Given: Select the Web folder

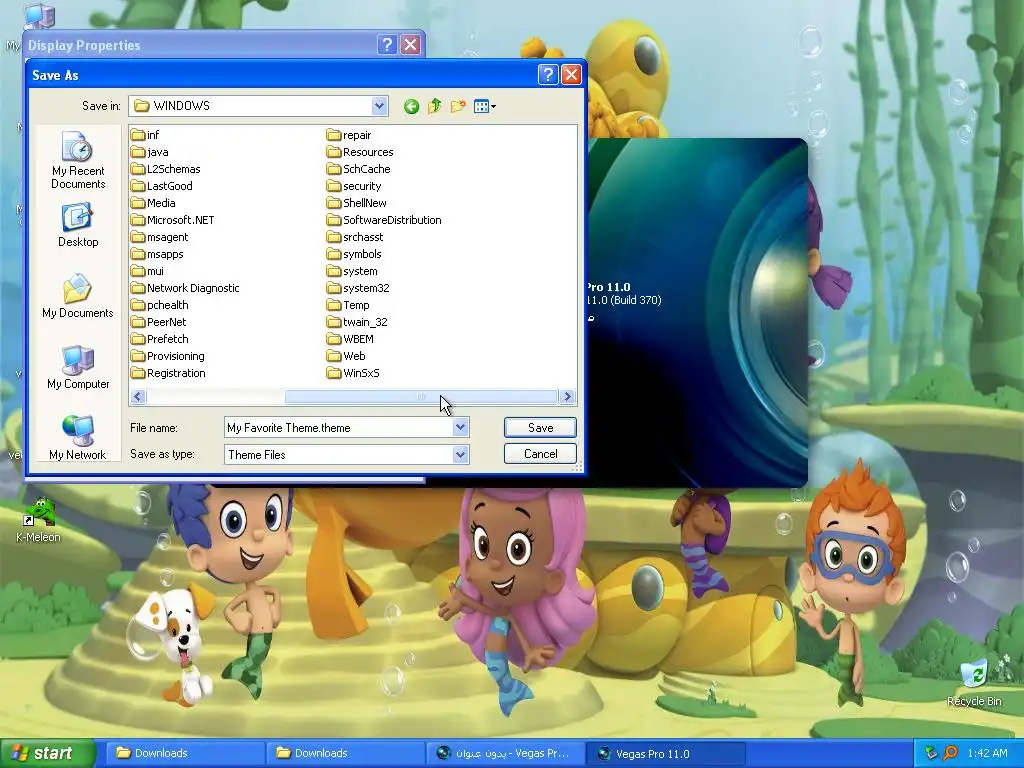Looking at the screenshot, I should [x=346, y=355].
